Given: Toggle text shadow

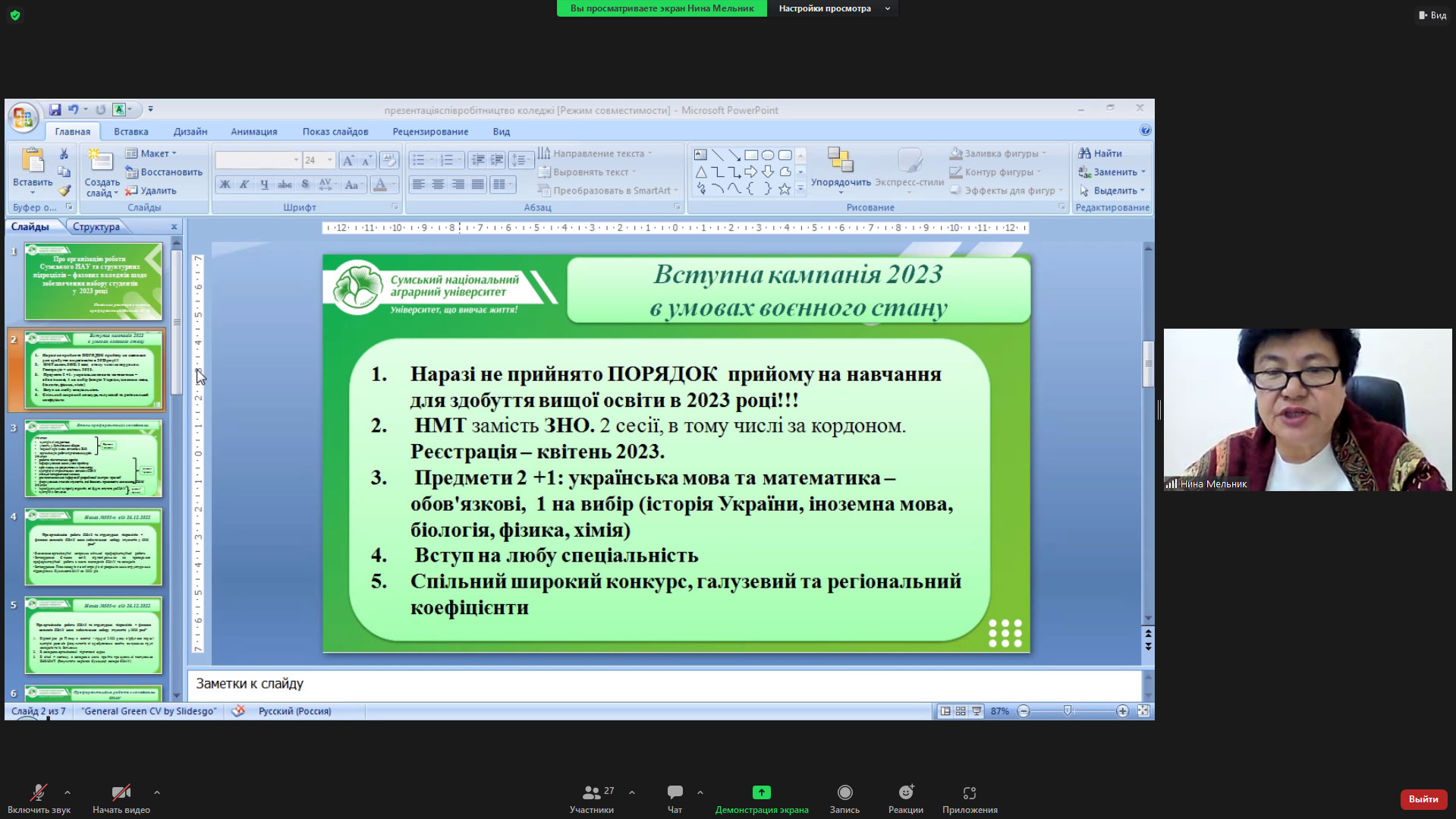Looking at the screenshot, I should point(304,184).
